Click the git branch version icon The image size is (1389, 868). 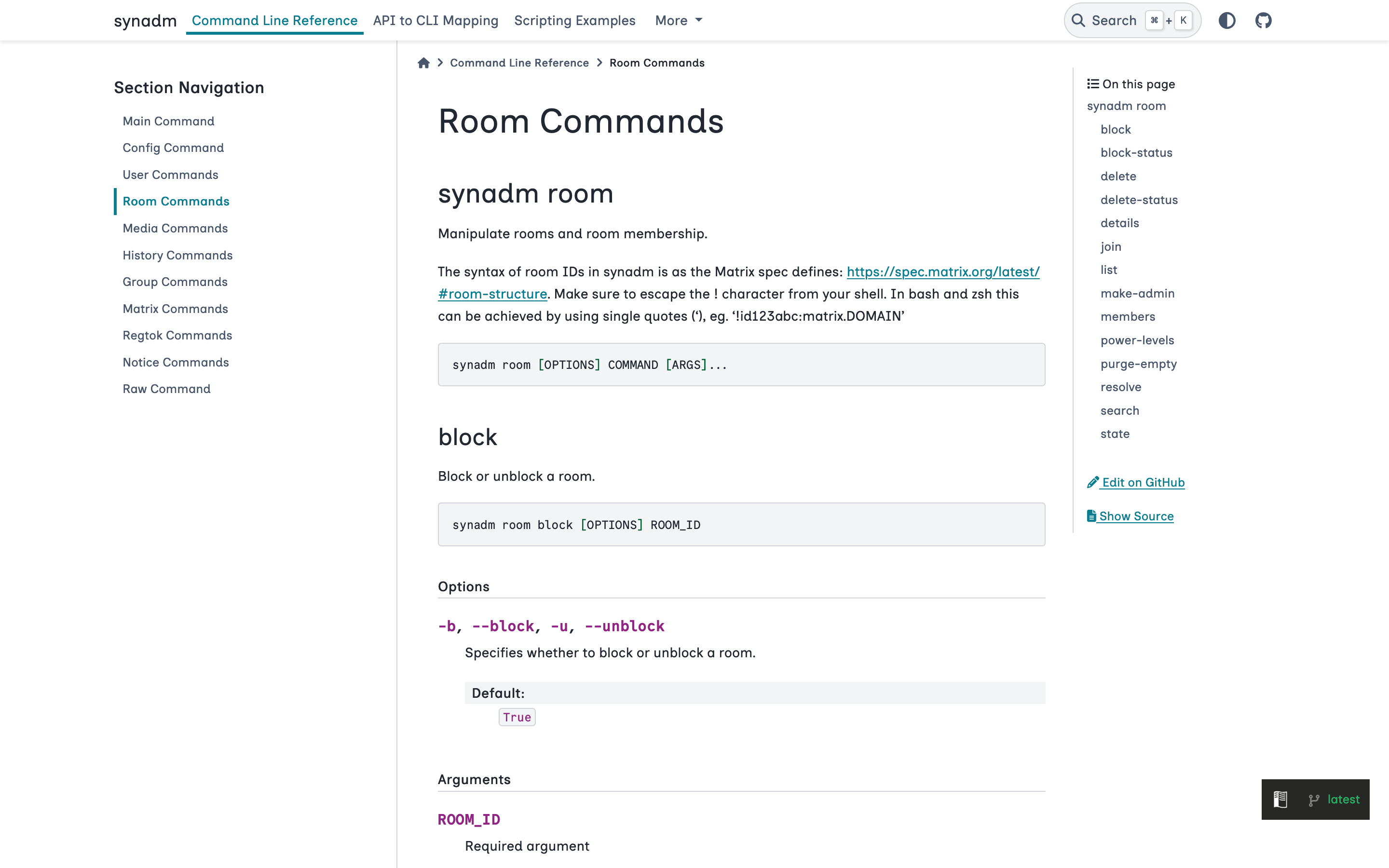(1313, 800)
